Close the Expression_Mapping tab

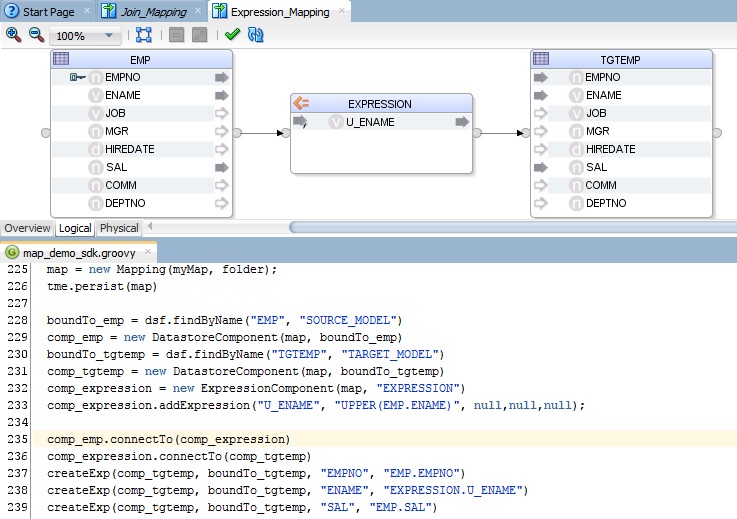(x=341, y=11)
